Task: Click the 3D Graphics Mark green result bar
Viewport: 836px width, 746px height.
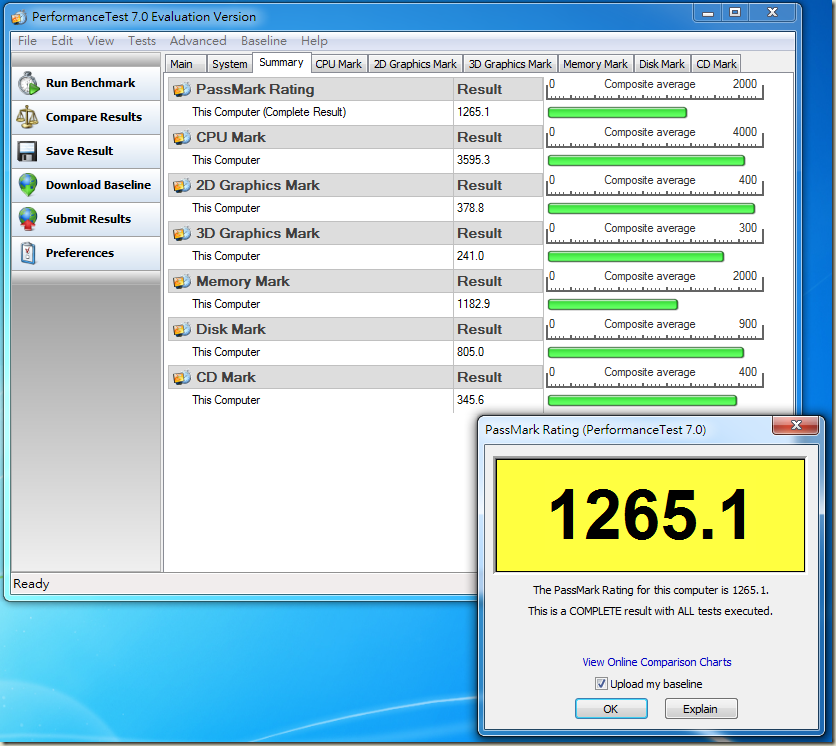Action: click(636, 256)
